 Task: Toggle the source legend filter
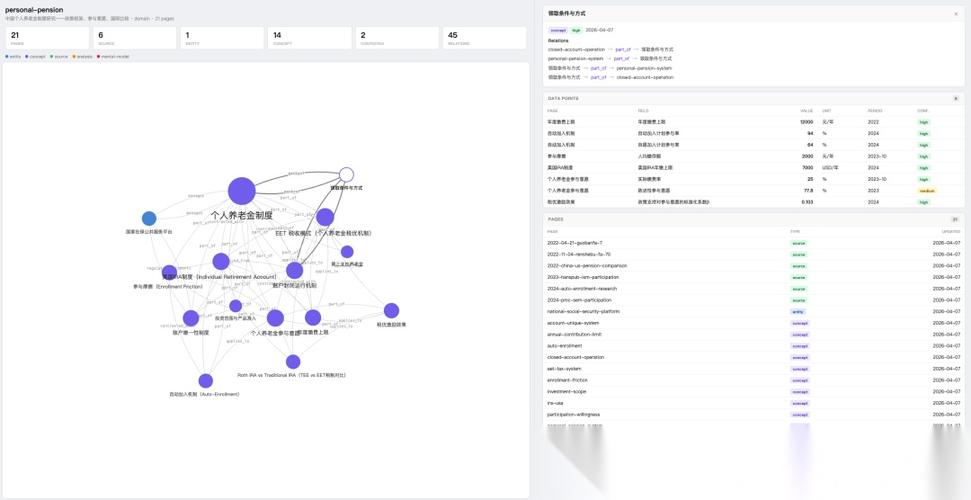[x=59, y=56]
